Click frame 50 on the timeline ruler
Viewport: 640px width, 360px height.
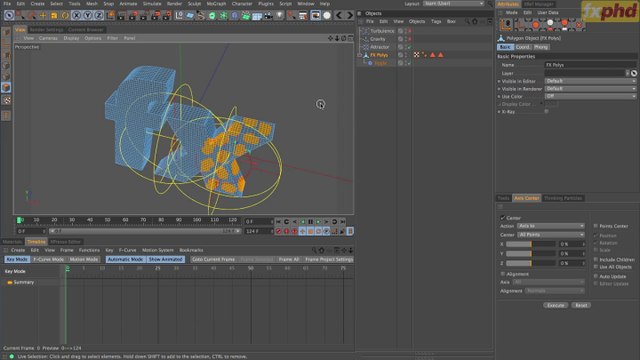point(251,268)
